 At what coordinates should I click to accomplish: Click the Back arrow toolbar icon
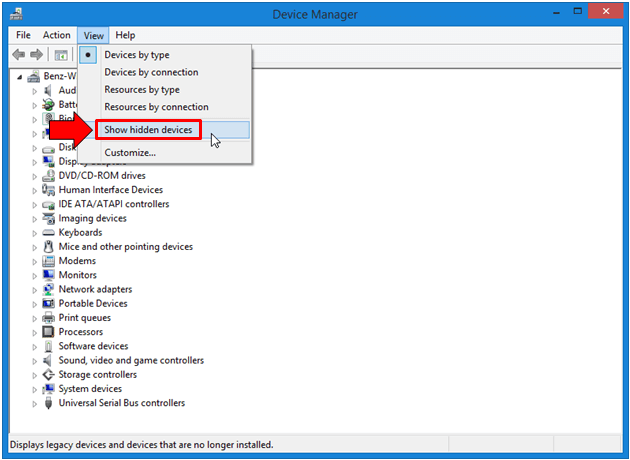[x=19, y=54]
